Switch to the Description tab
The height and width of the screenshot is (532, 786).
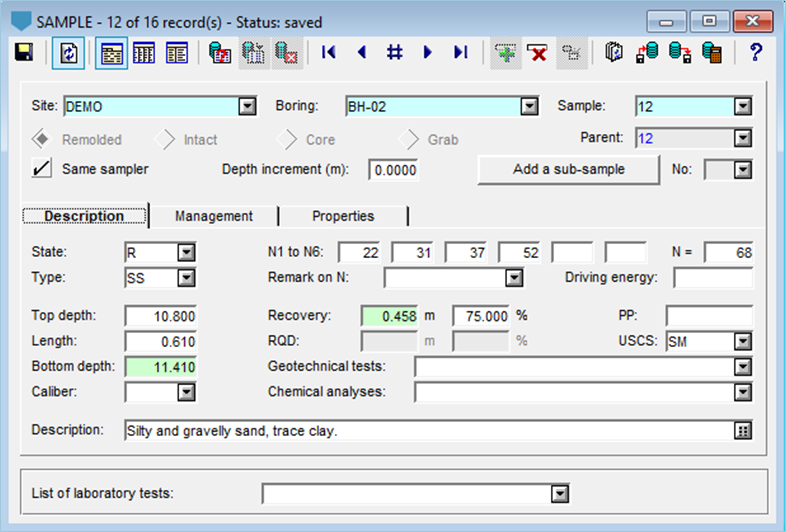coord(84,216)
